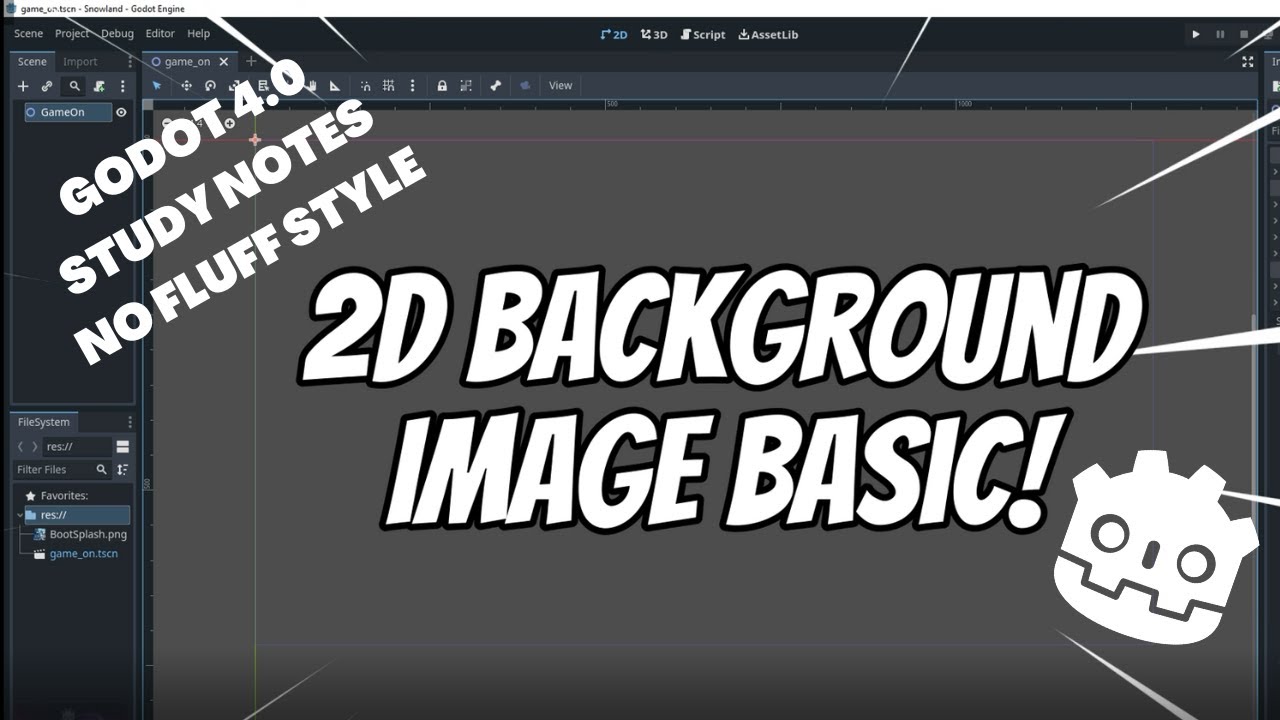
Task: Open the Debug menu
Action: [117, 33]
